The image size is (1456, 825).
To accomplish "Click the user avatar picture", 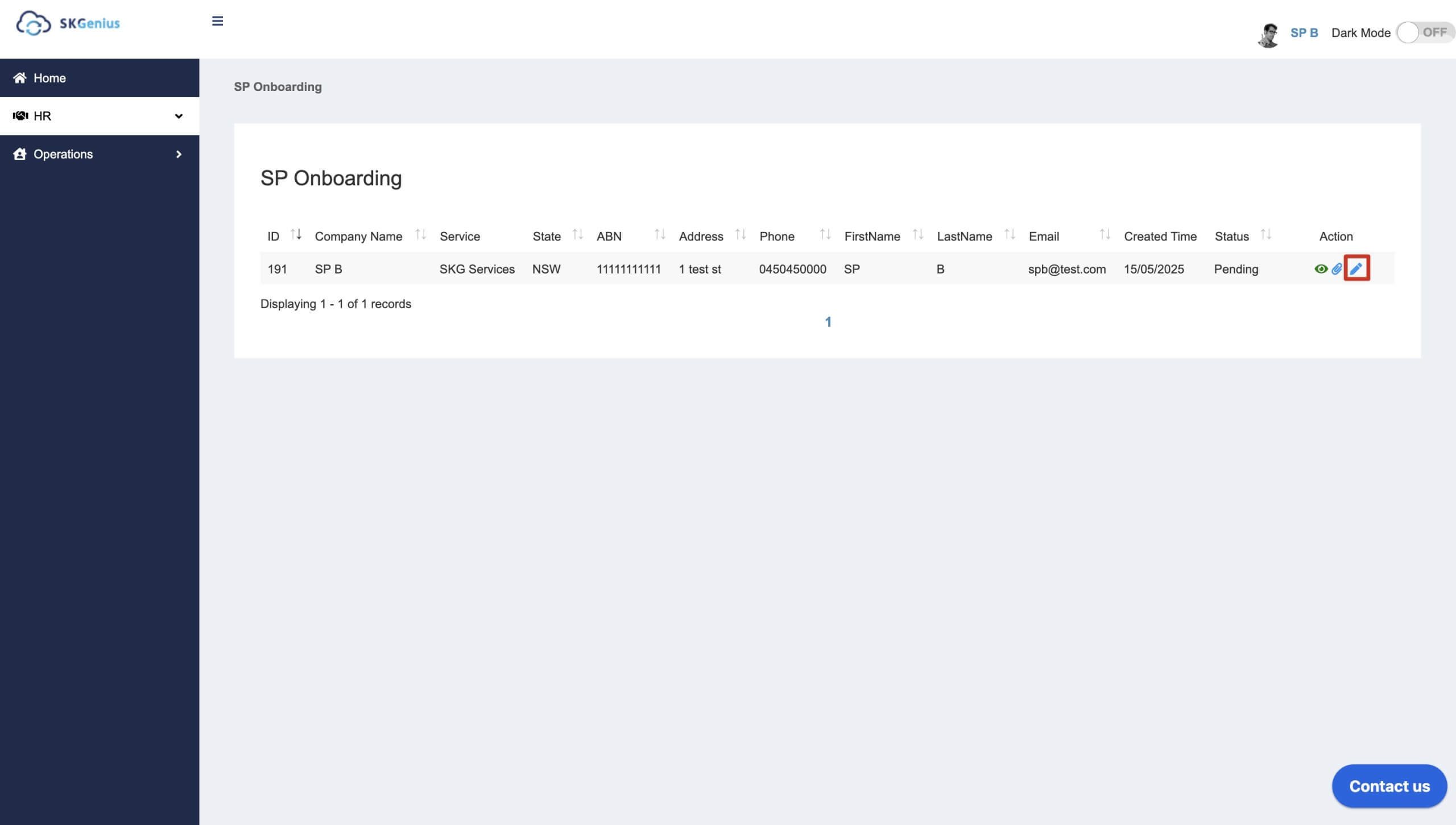I will tap(1268, 34).
